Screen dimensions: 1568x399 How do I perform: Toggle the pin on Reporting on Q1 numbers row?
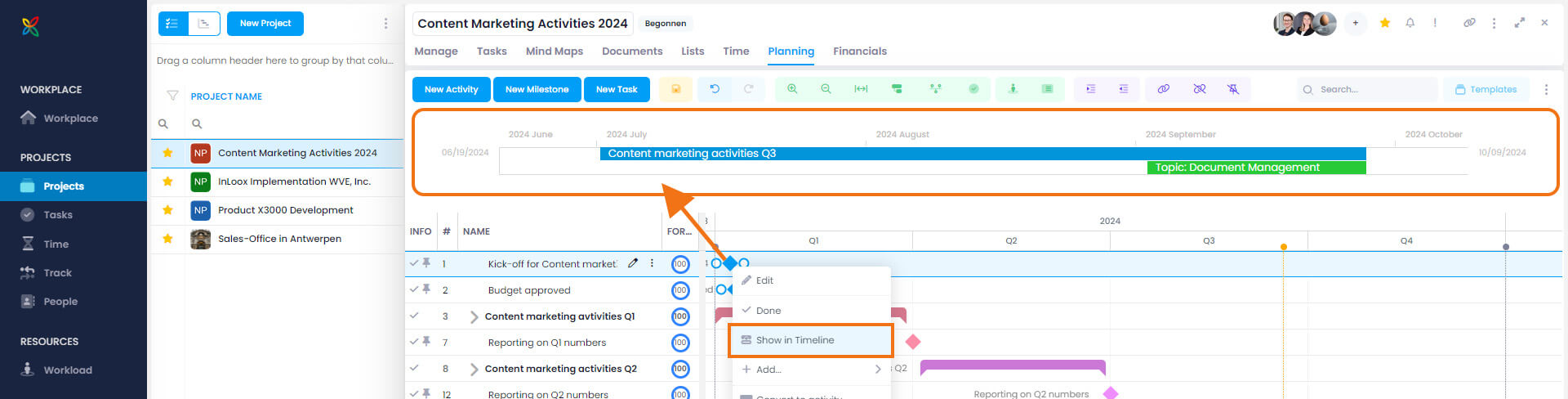(x=426, y=342)
